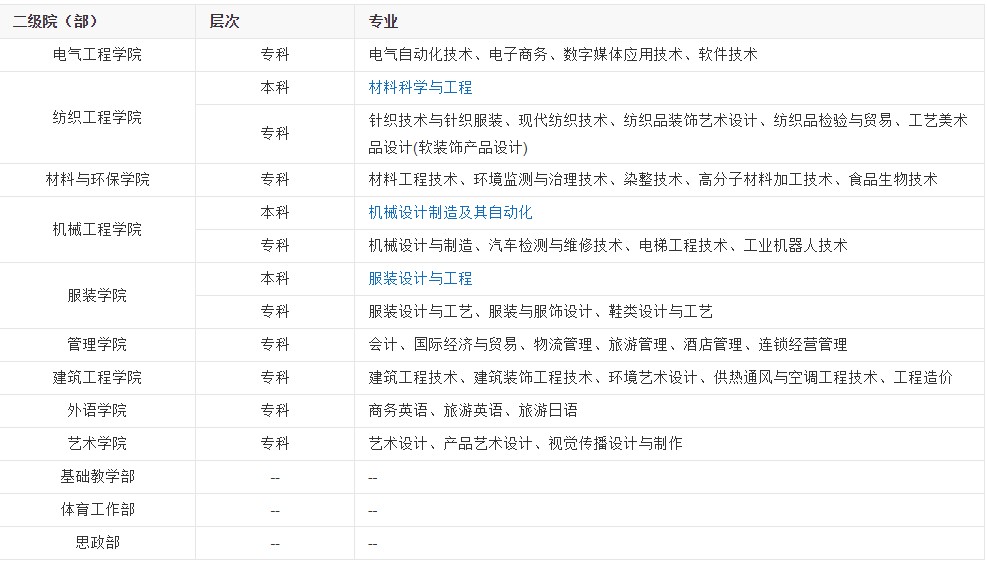
Task: Click the 体育工作部 cell
Action: coord(97,510)
